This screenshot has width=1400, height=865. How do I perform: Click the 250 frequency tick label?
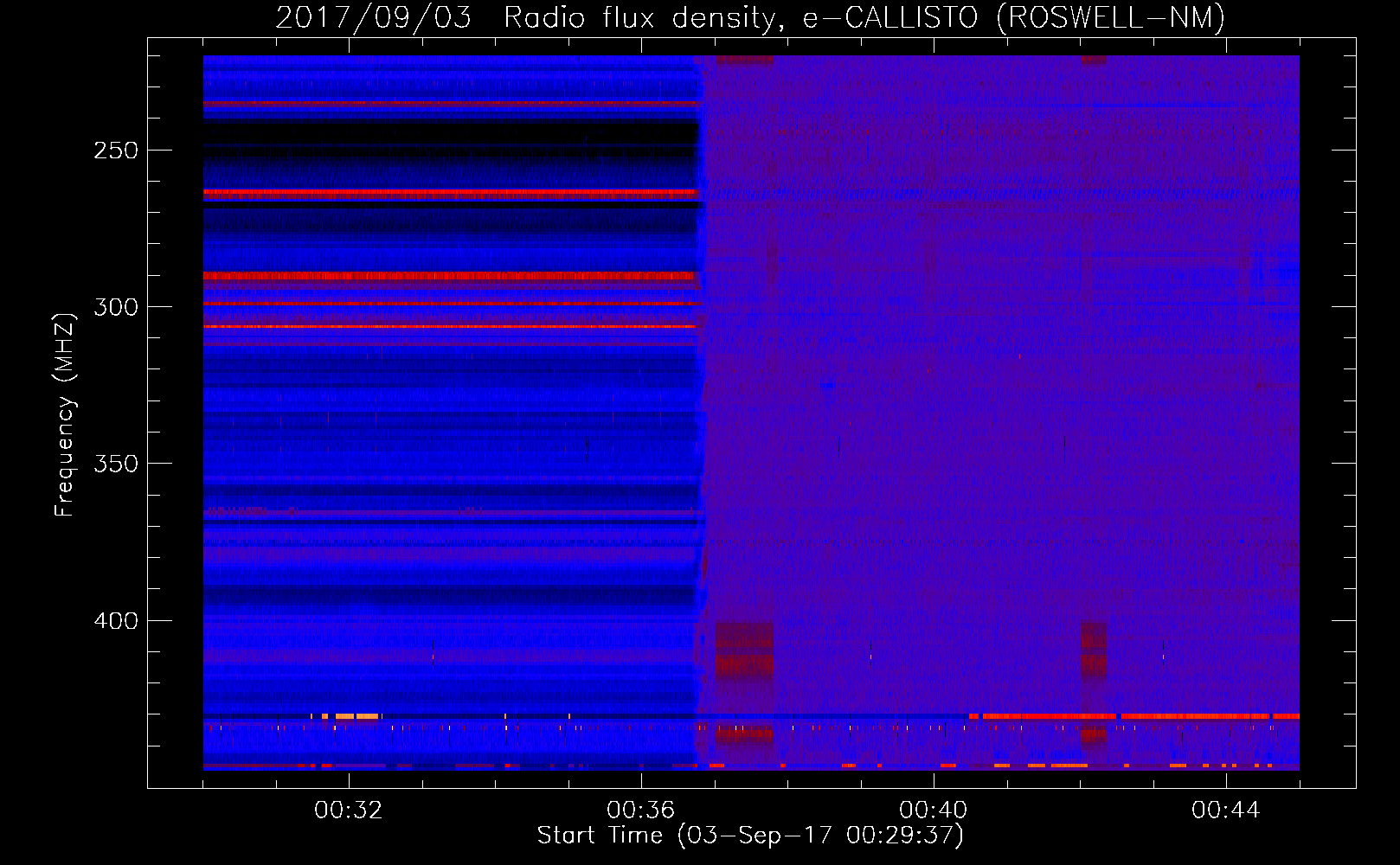pyautogui.click(x=116, y=151)
